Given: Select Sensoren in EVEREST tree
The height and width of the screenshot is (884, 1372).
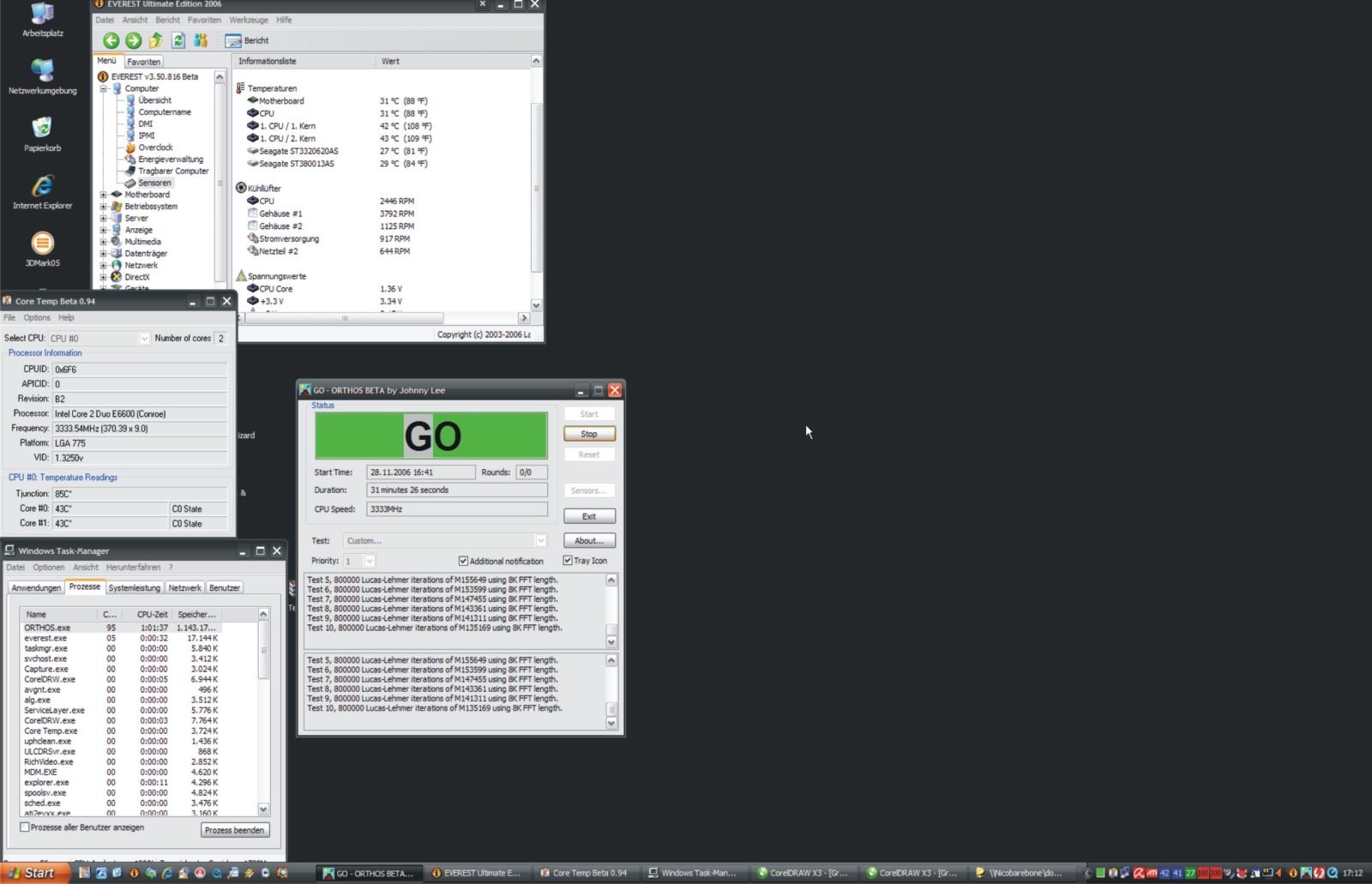Looking at the screenshot, I should tap(154, 183).
